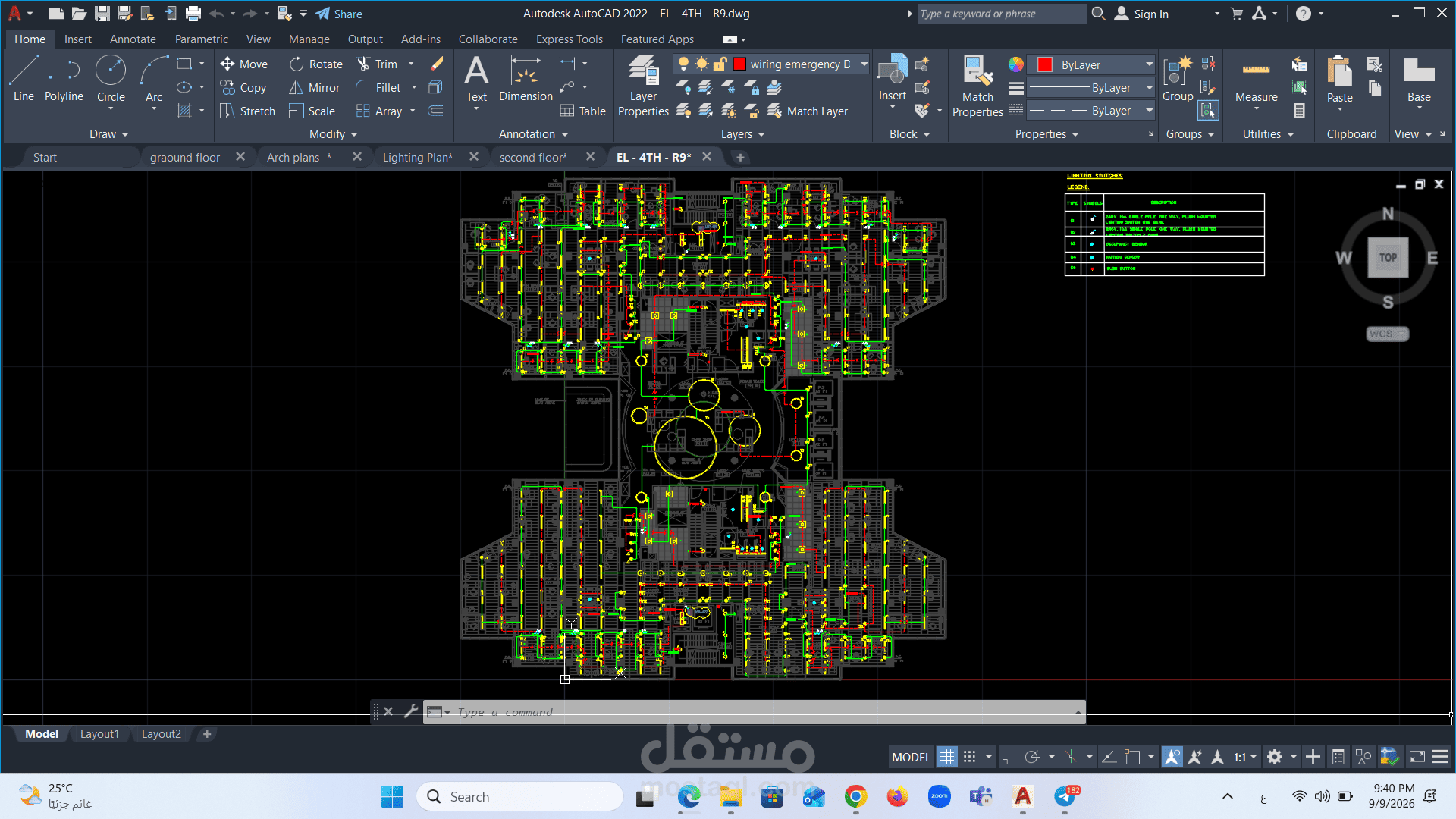
Task: Open the Annotate ribbon tab
Action: click(x=133, y=39)
